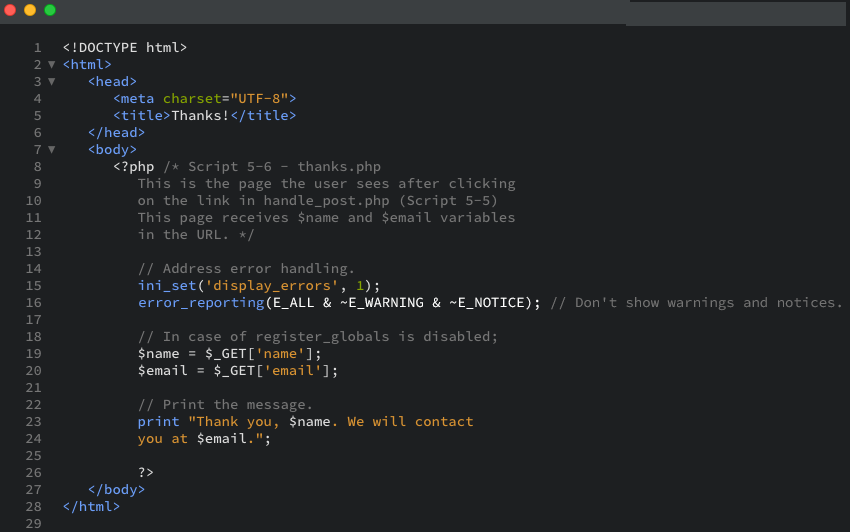The width and height of the screenshot is (850, 532).
Task: Click the opening <head> tag
Action: 112,81
